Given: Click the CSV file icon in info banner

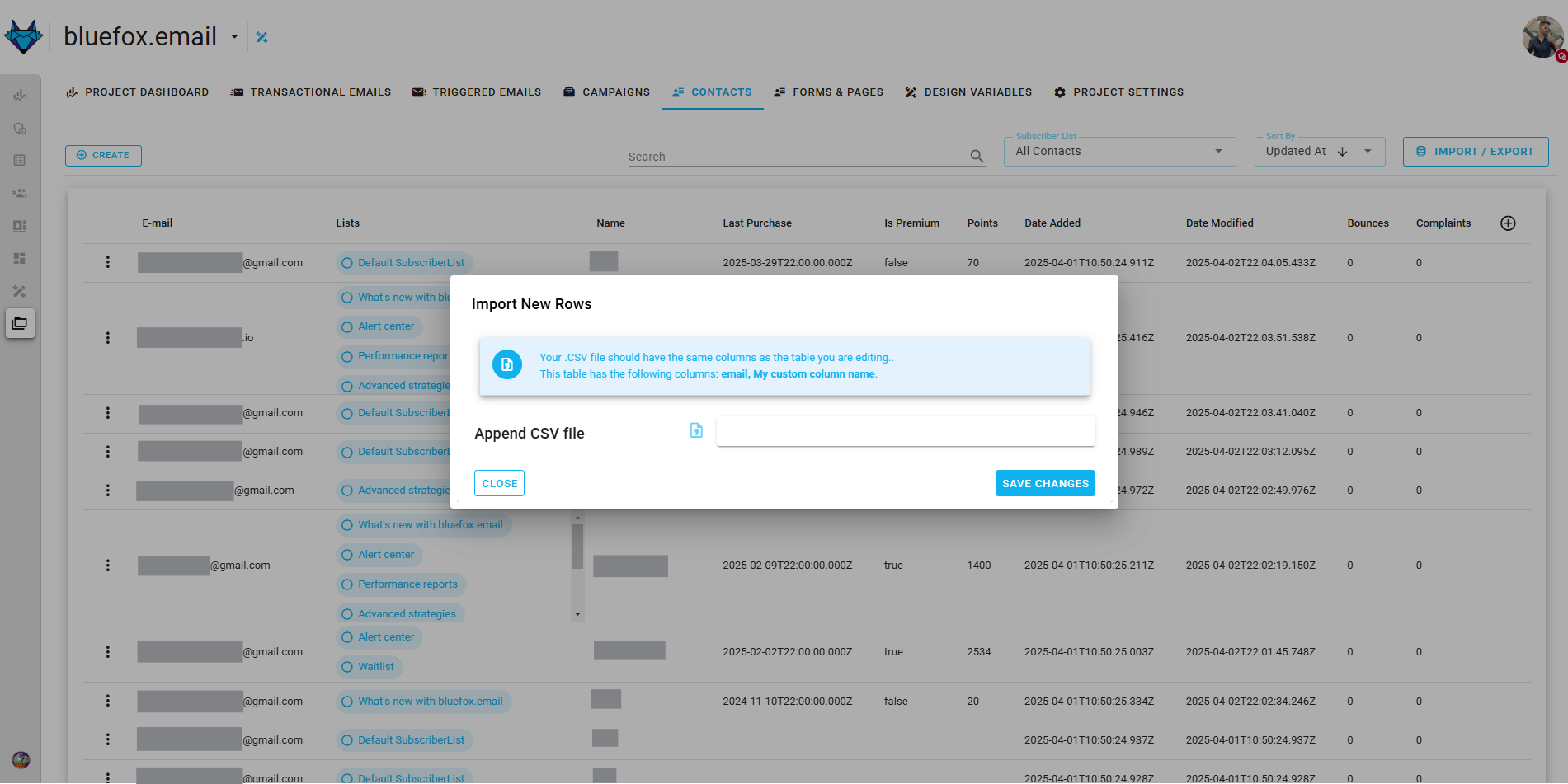Looking at the screenshot, I should click(507, 364).
